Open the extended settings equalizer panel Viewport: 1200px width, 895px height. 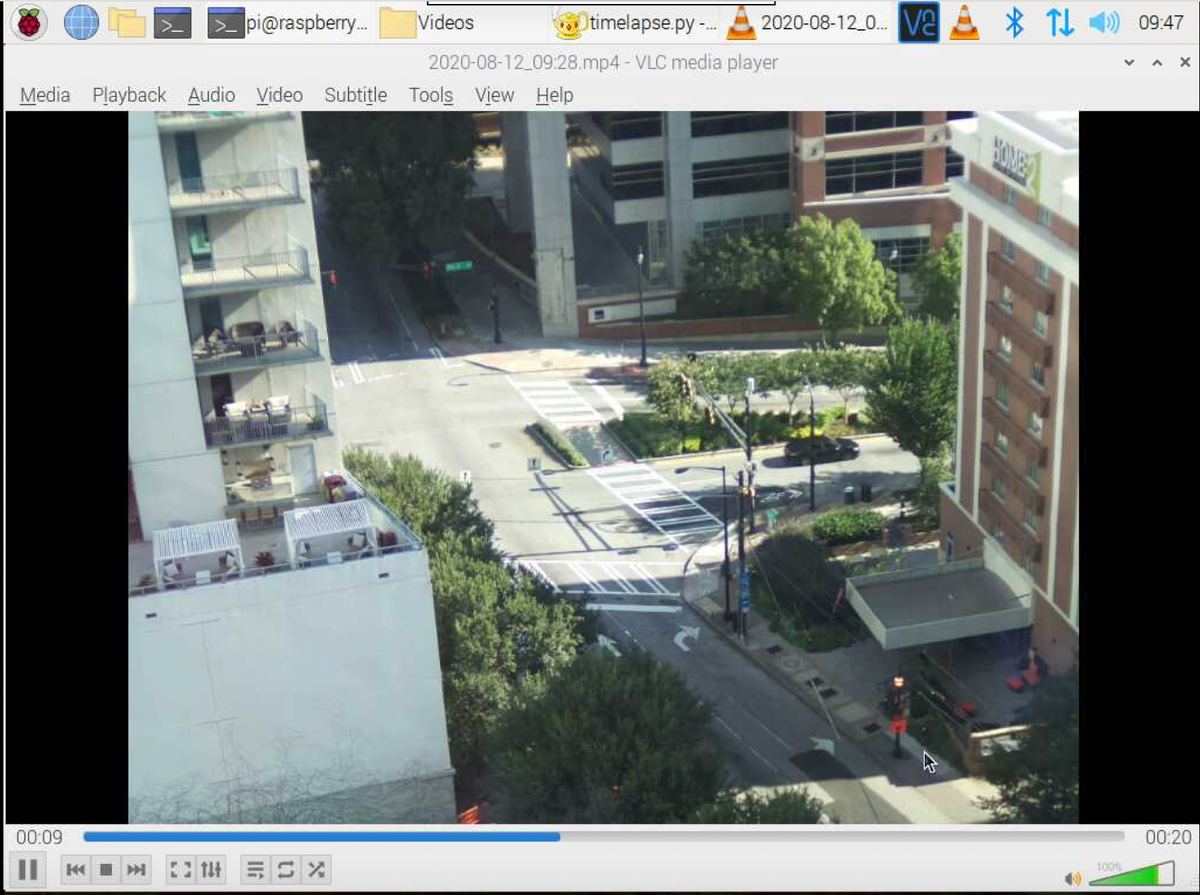click(x=211, y=869)
